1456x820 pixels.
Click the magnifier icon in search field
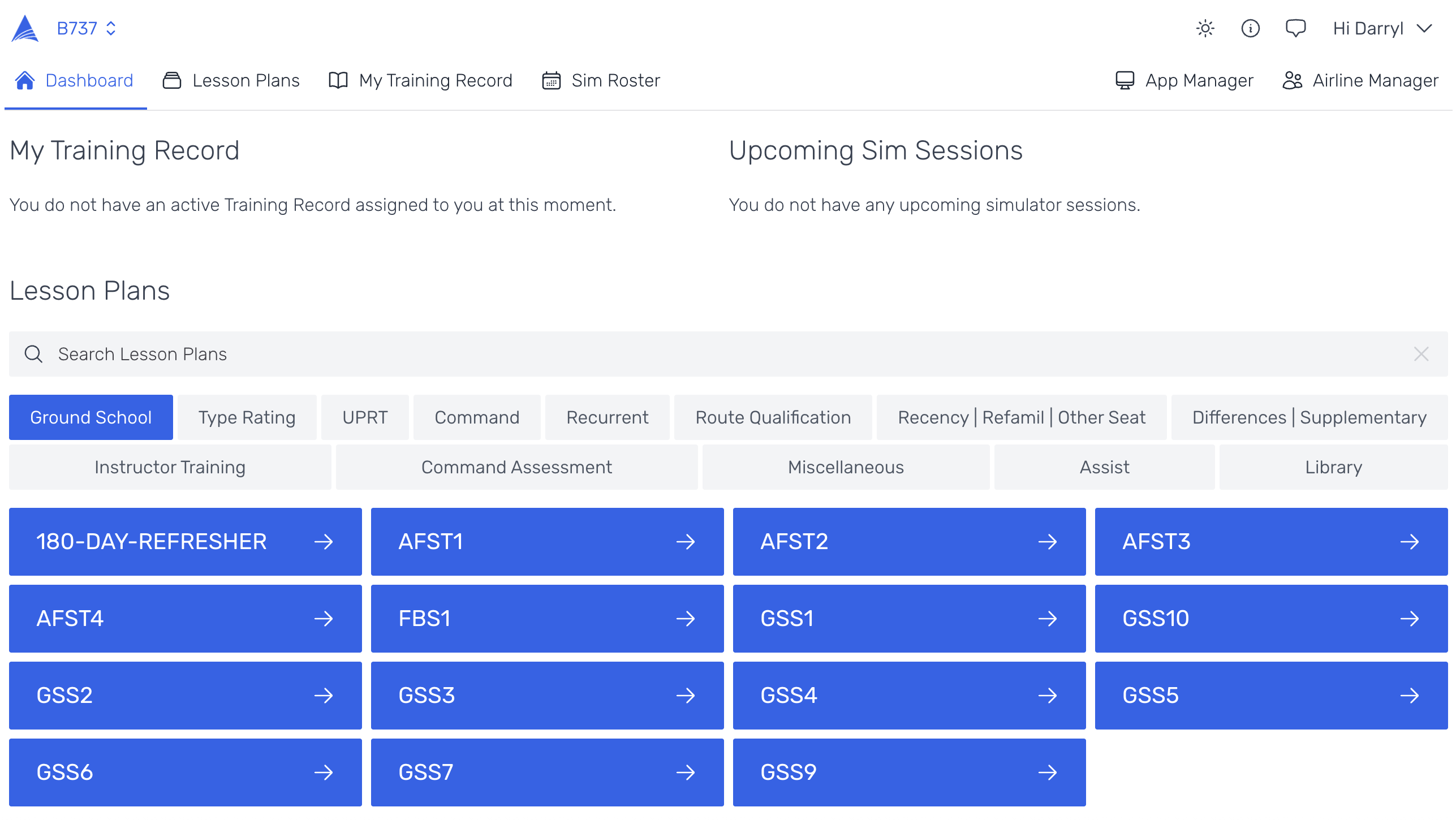(34, 354)
